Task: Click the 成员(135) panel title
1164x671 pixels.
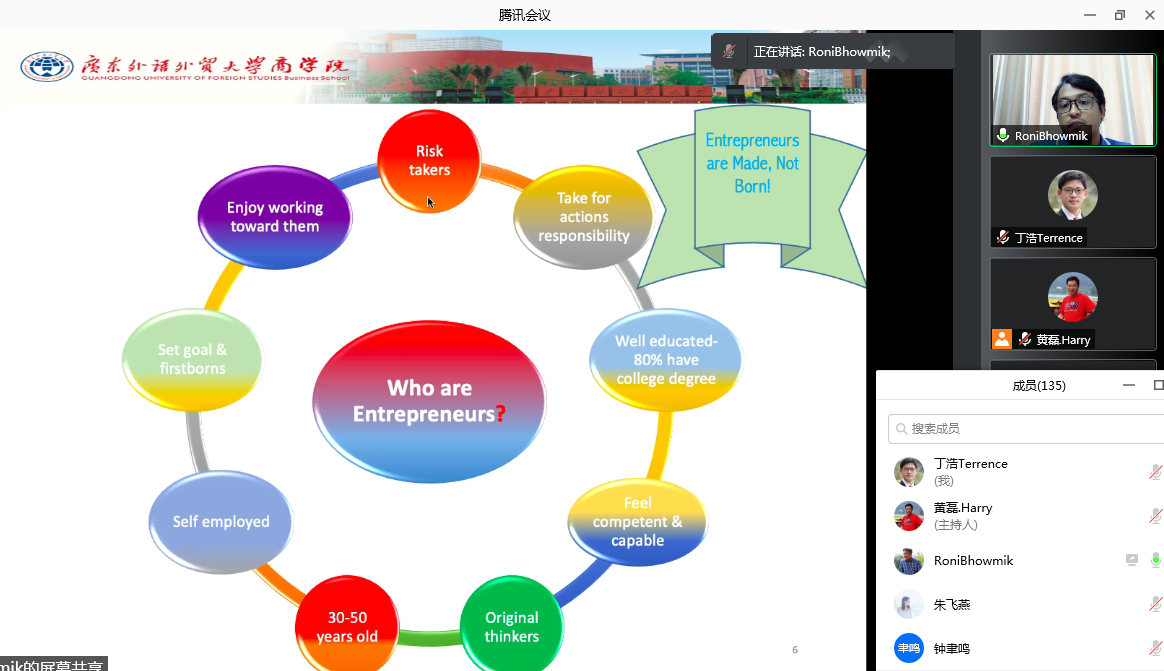Action: tap(1039, 385)
